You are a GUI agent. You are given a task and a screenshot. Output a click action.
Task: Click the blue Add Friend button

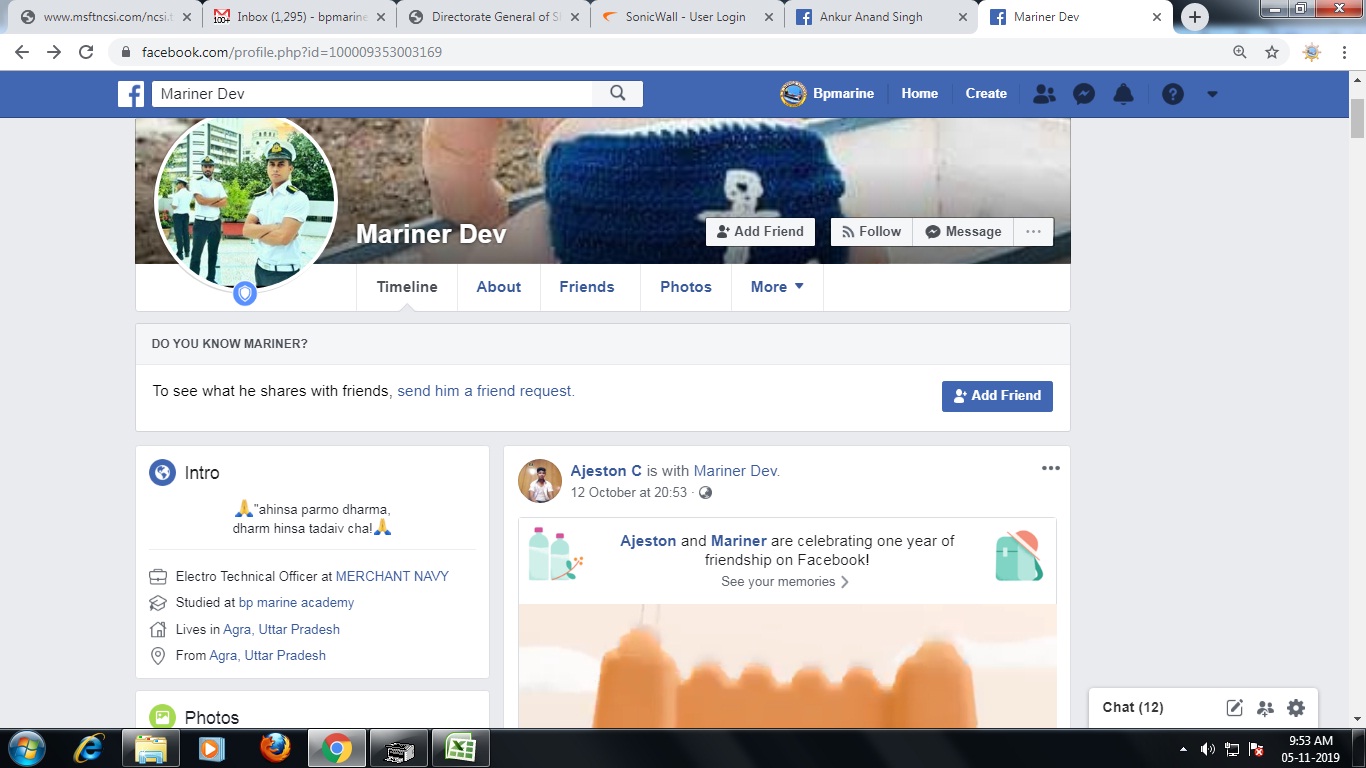(x=997, y=396)
